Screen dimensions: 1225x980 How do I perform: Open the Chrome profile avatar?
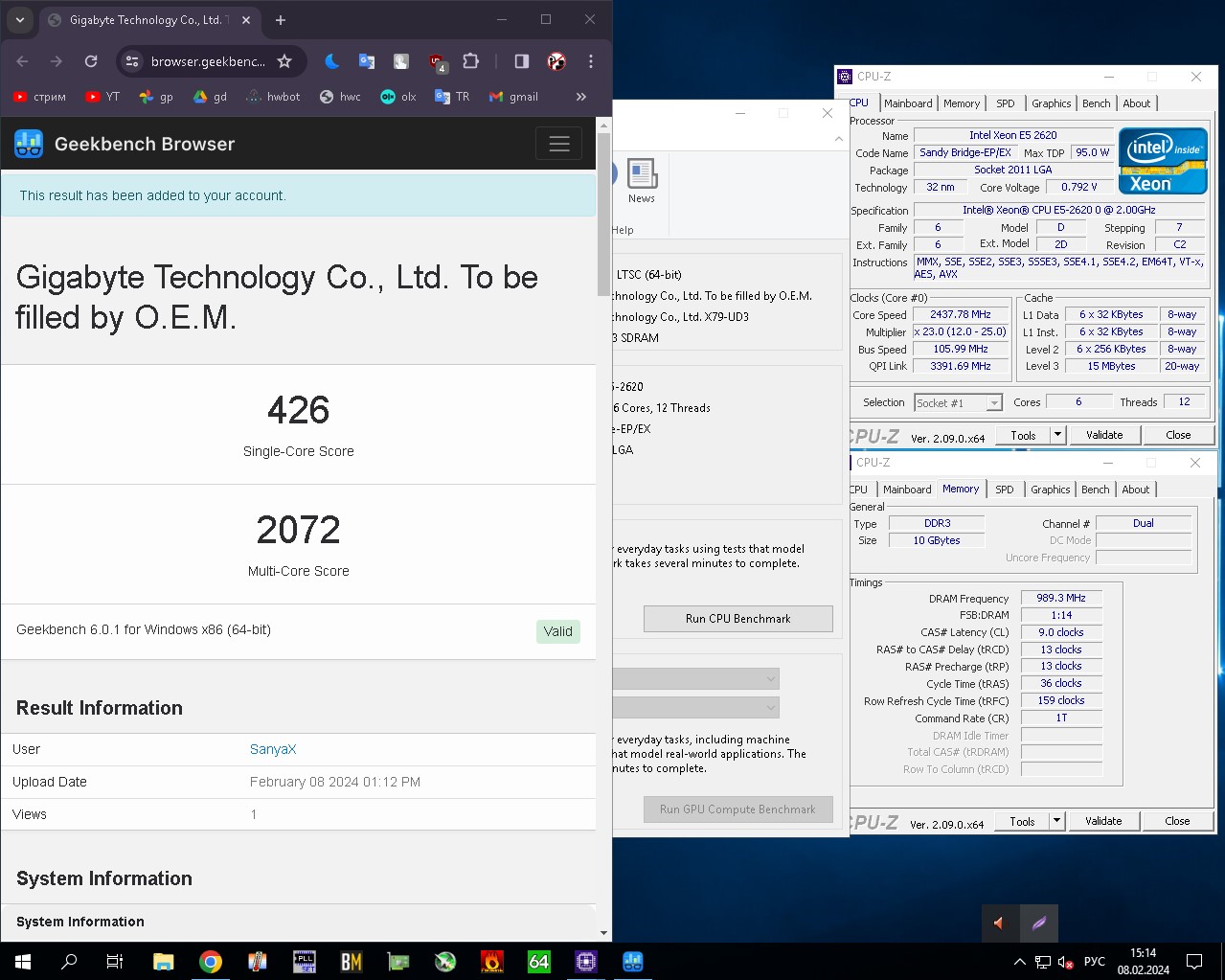(556, 61)
